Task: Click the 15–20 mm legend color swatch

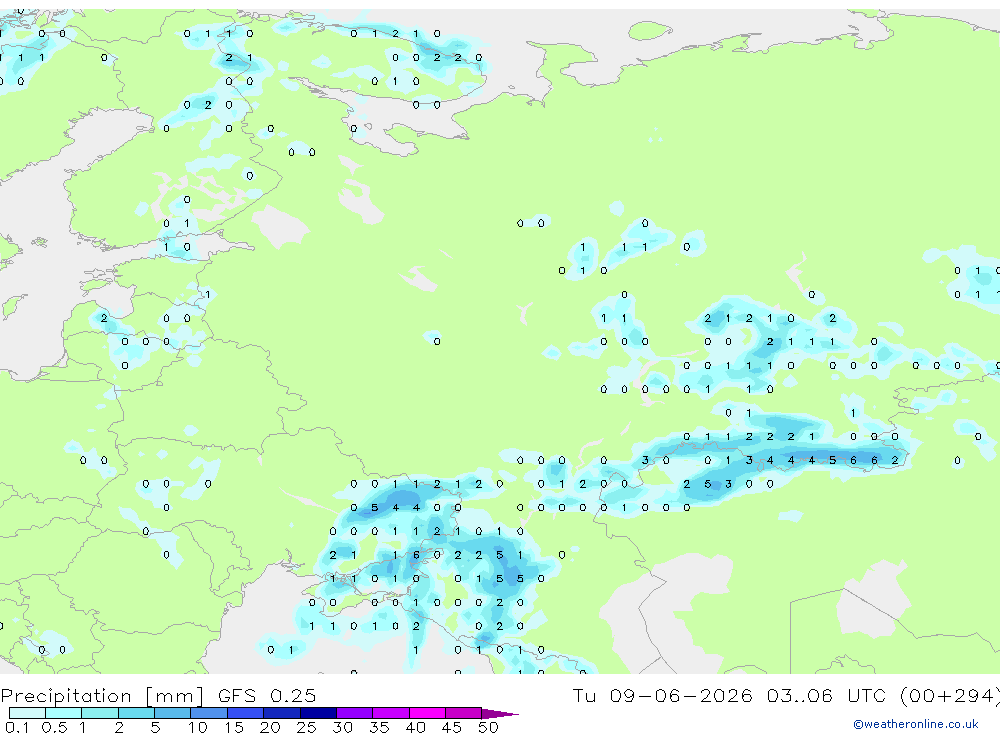Action: 246,713
